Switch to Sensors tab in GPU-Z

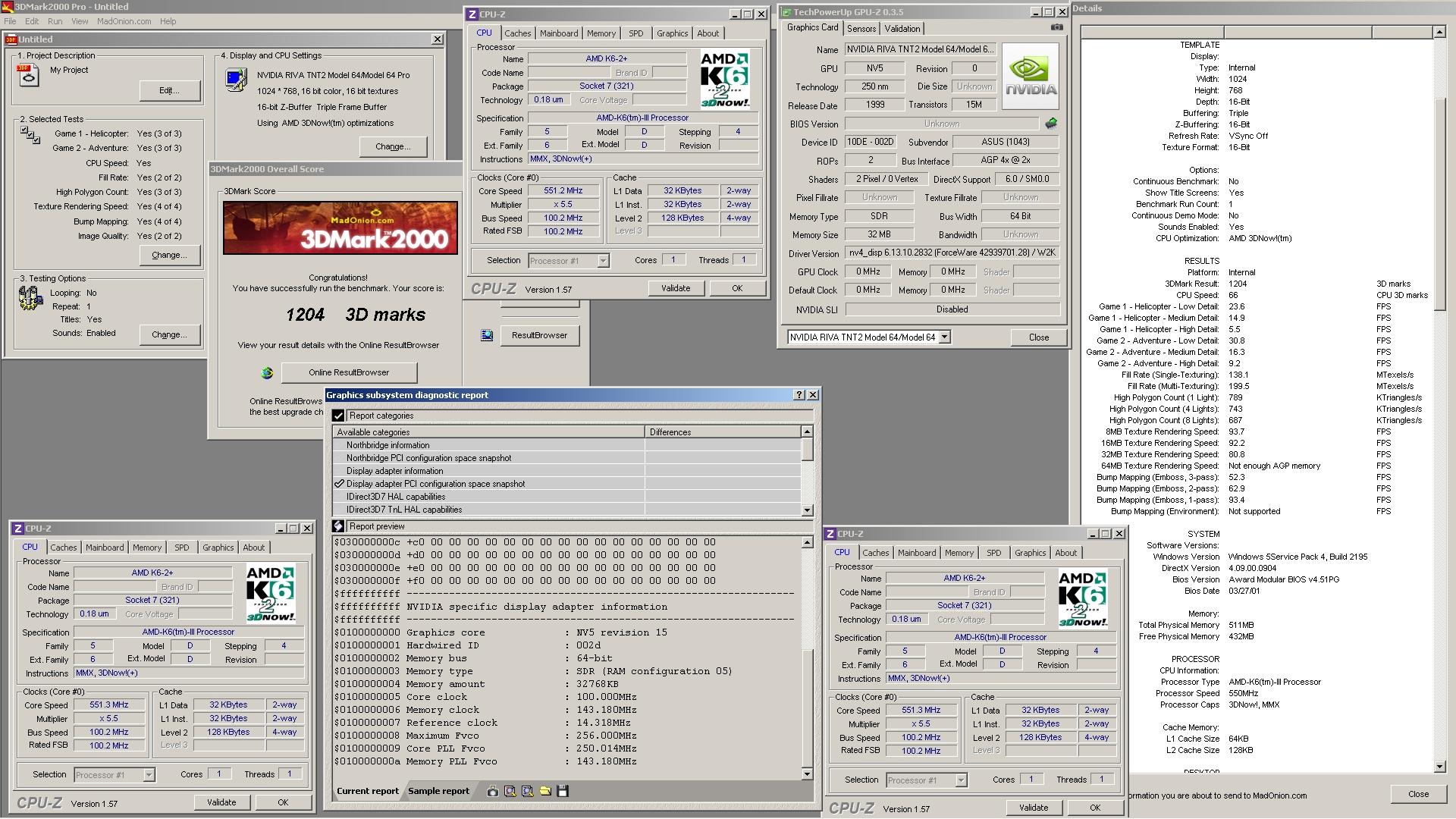click(x=861, y=29)
